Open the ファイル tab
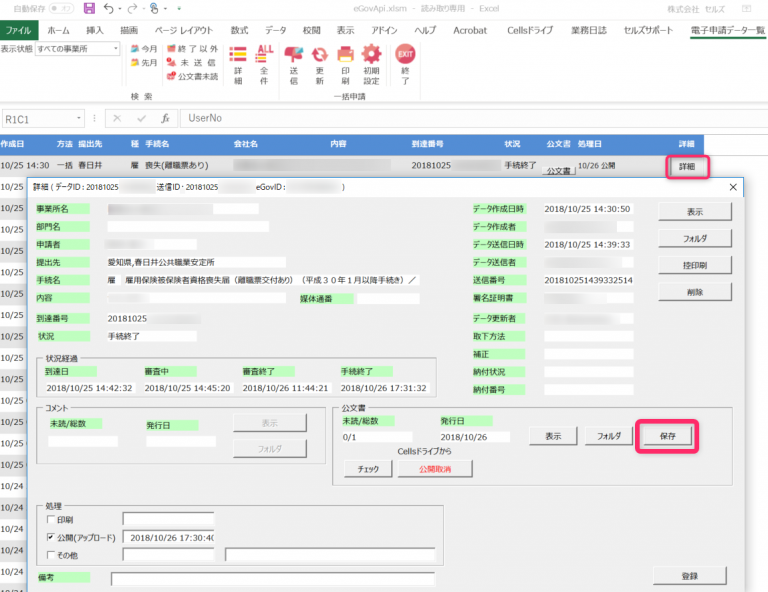The image size is (768, 592). pos(19,30)
